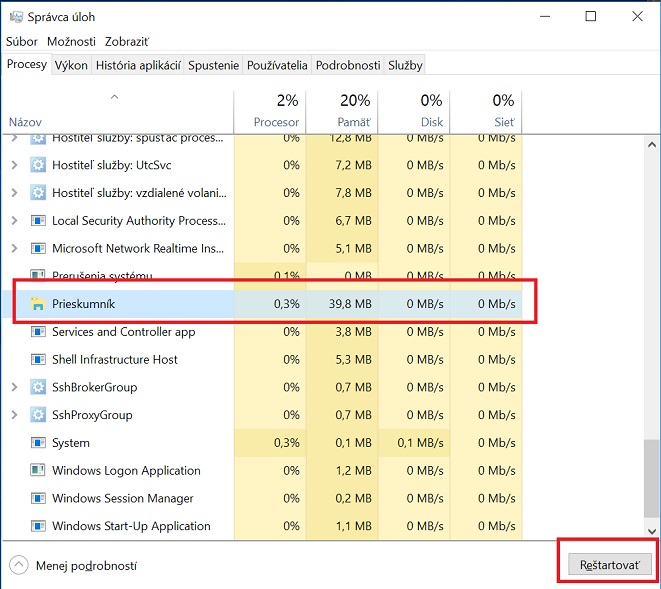Click the 0,1 MB/s disk value of System
Screen dimensions: 661x589
pyautogui.click(x=420, y=443)
